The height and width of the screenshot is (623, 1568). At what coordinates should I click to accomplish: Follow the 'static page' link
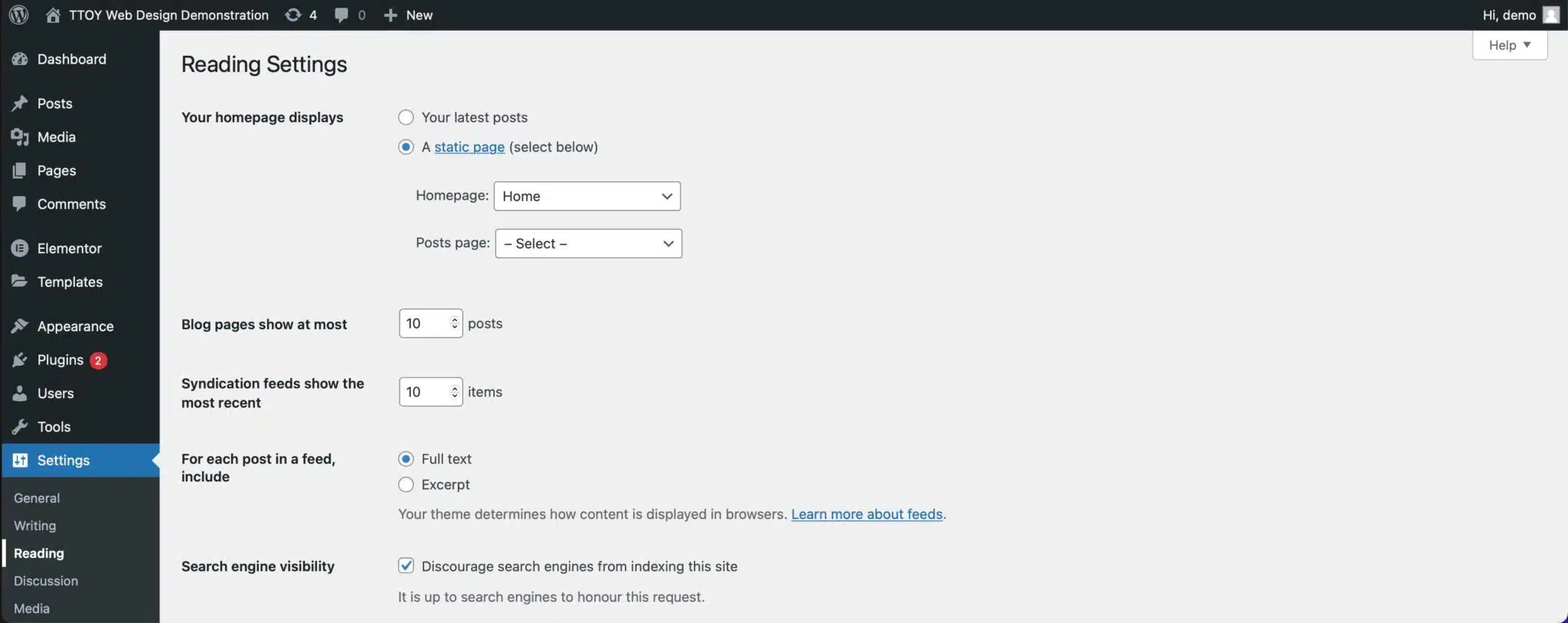(x=469, y=147)
